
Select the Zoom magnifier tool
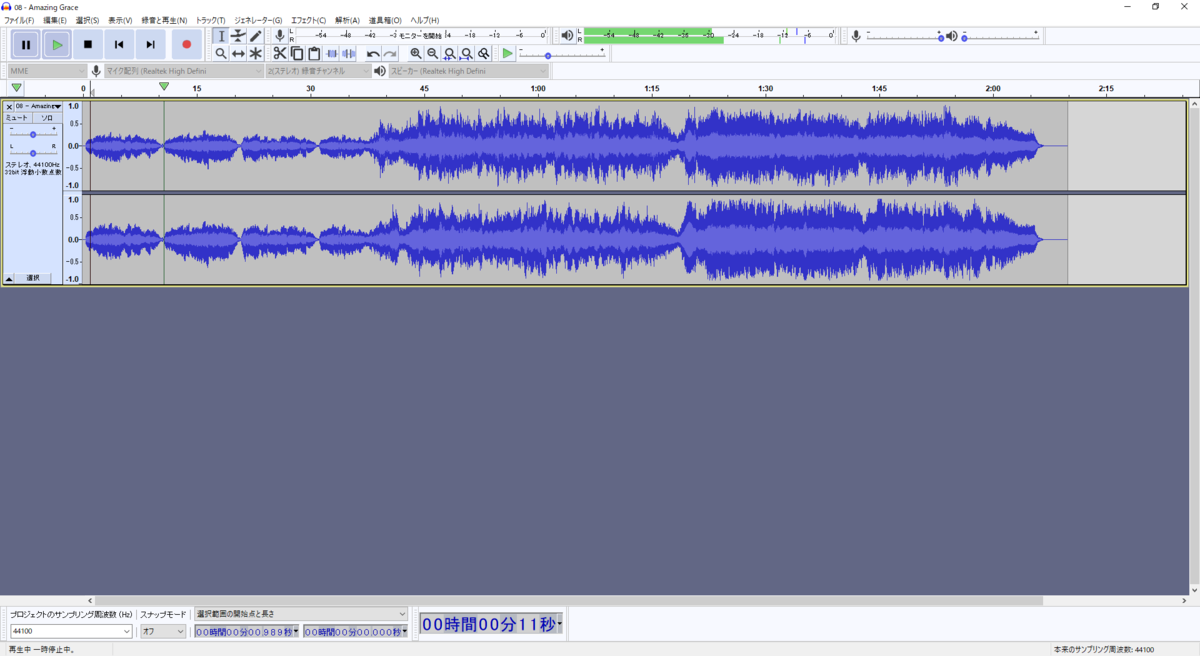(x=221, y=53)
